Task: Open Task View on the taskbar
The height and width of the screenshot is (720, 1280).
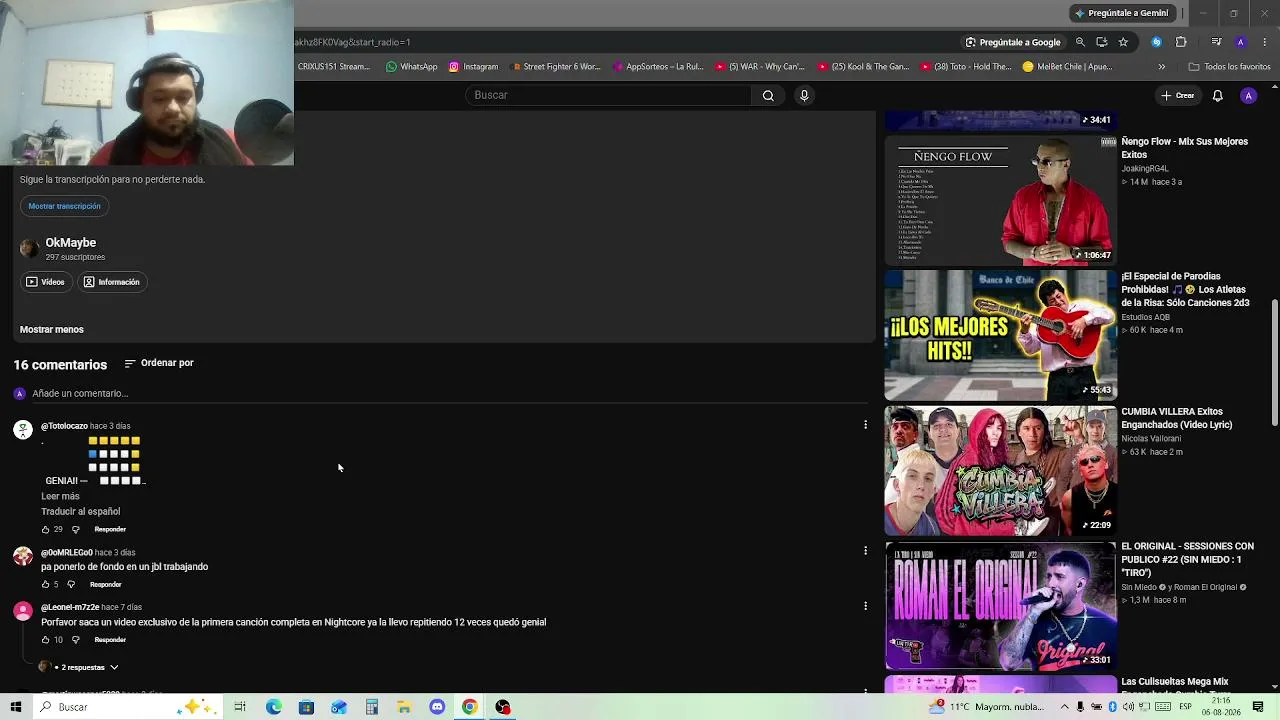Action: 240,707
